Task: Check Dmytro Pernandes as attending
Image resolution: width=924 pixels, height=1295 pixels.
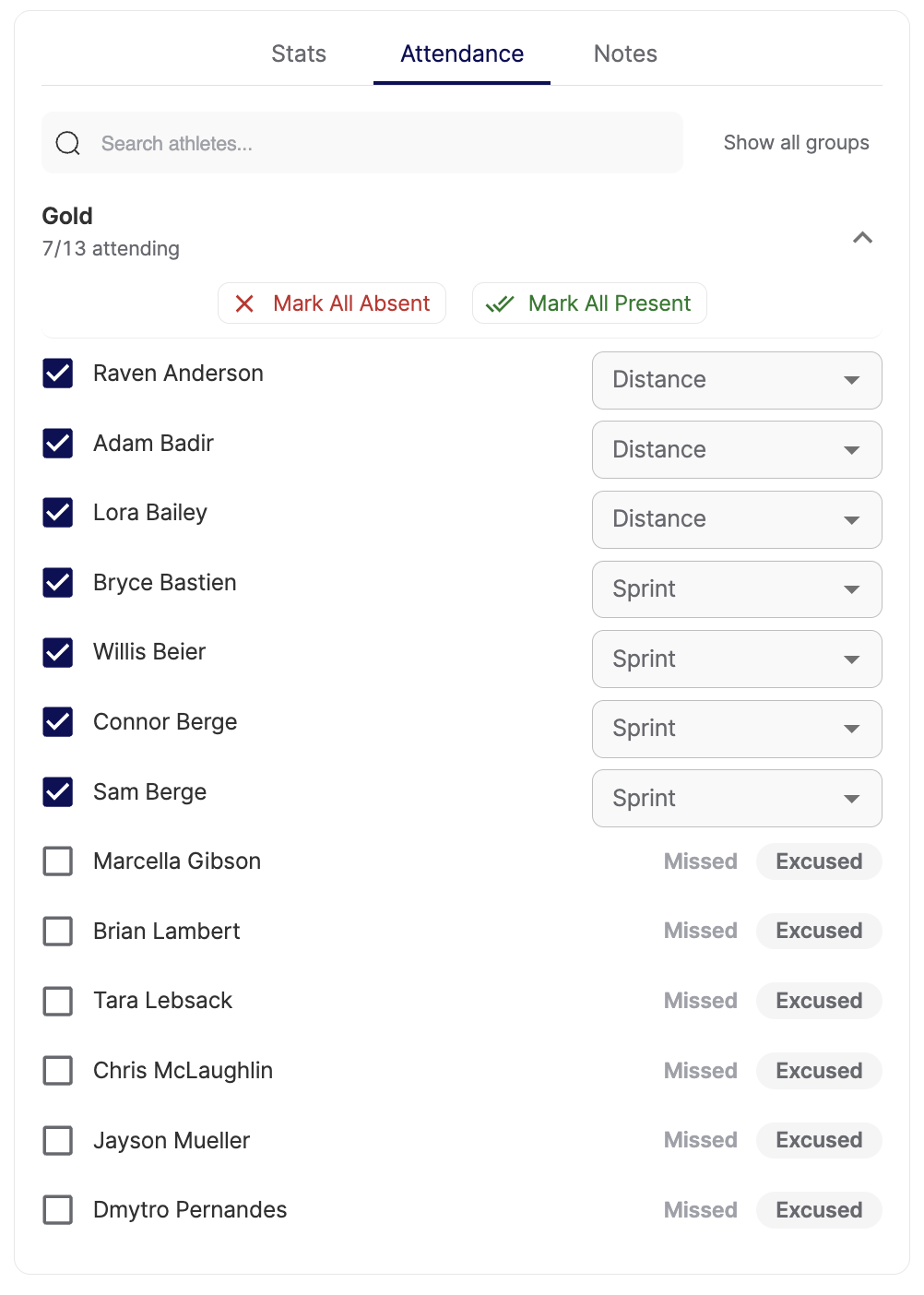Action: coord(58,1210)
